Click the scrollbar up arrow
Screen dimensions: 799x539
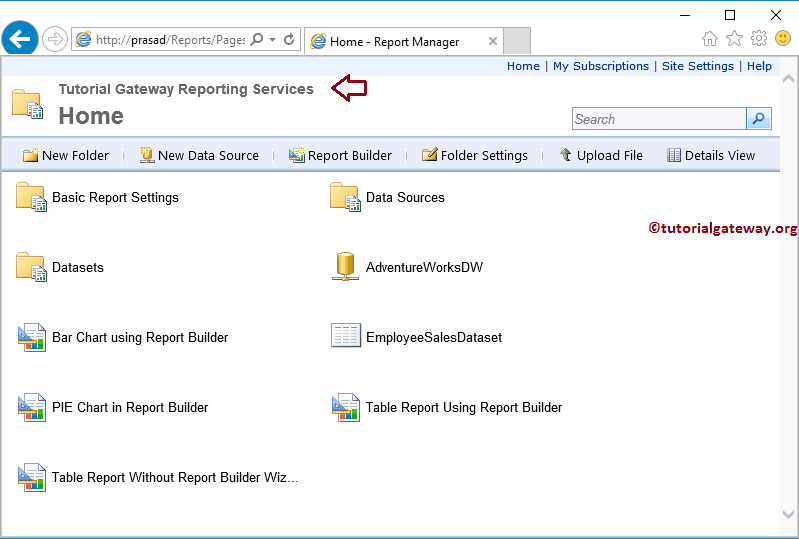click(x=788, y=78)
